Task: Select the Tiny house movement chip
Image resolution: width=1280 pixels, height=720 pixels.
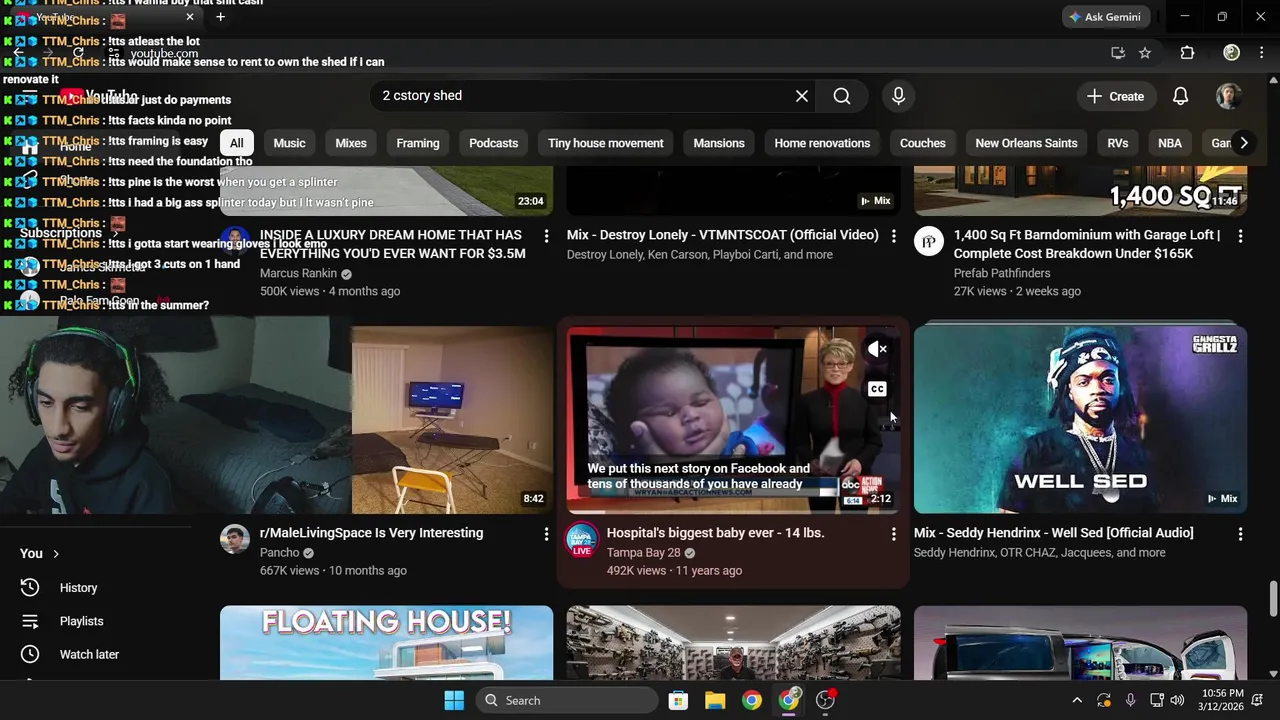Action: point(606,143)
